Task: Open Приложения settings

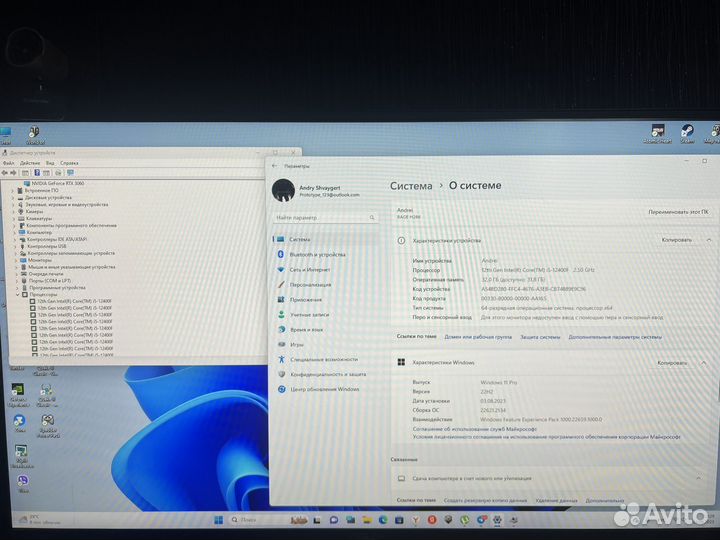Action: (325, 300)
